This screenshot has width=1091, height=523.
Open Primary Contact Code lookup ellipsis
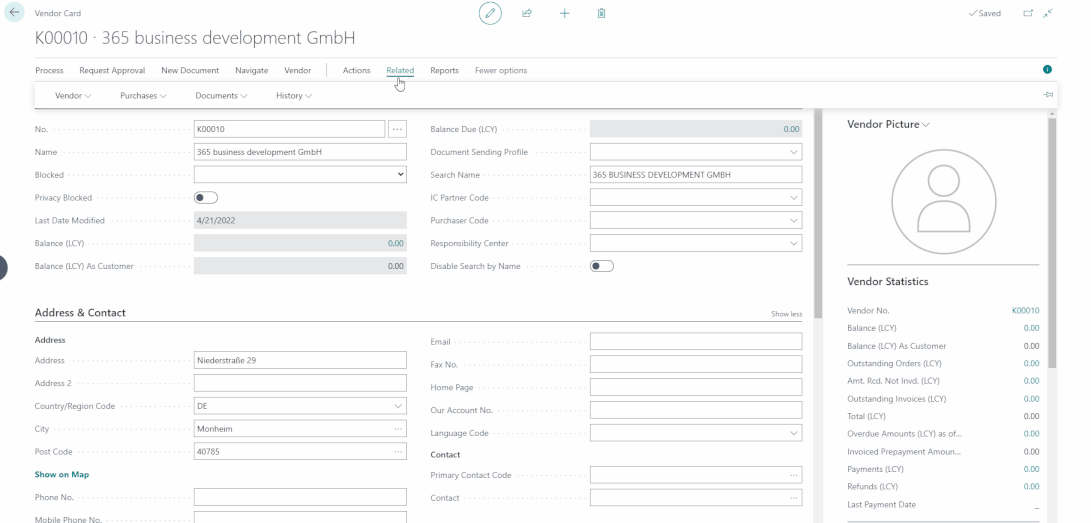[x=793, y=476]
